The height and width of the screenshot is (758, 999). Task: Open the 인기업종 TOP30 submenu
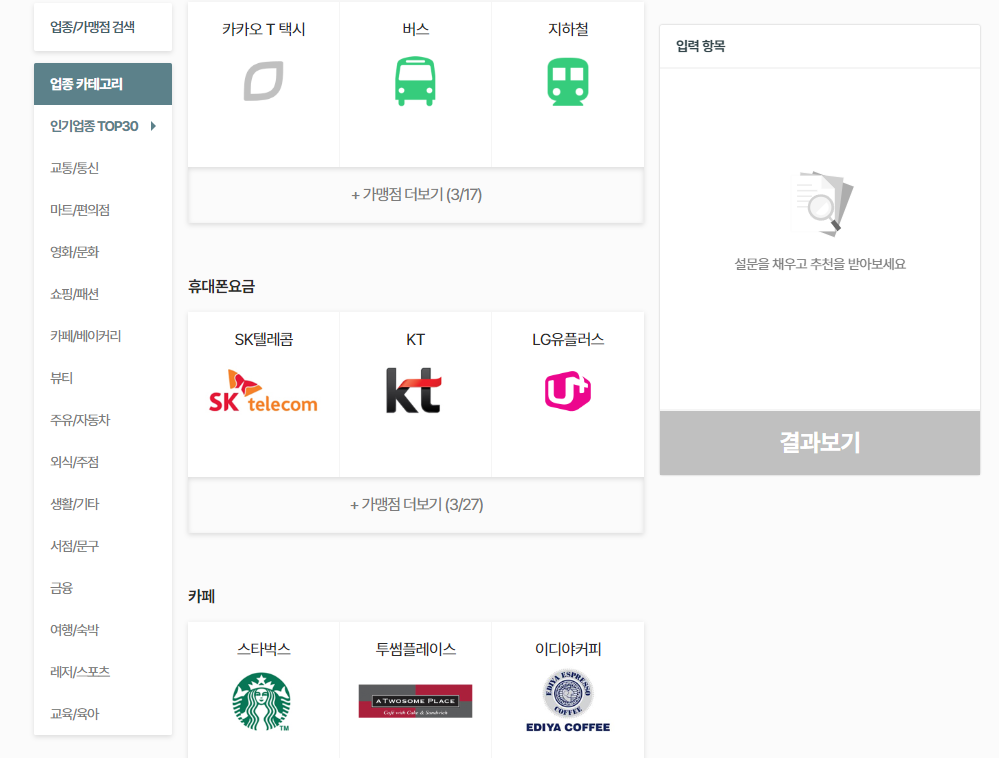tap(103, 126)
